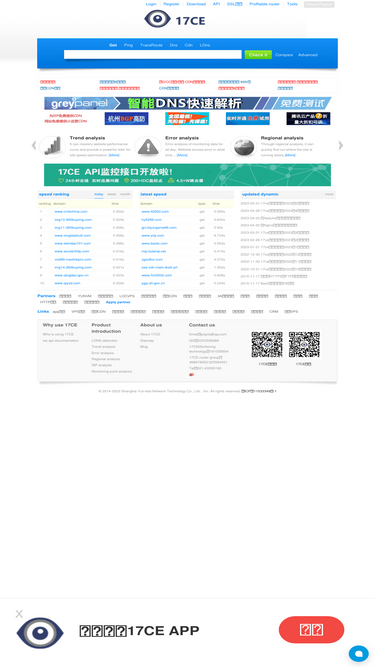Viewport: 375px width, 667px height.
Task: Close the 17CE APP bottom banner
Action: (19, 614)
